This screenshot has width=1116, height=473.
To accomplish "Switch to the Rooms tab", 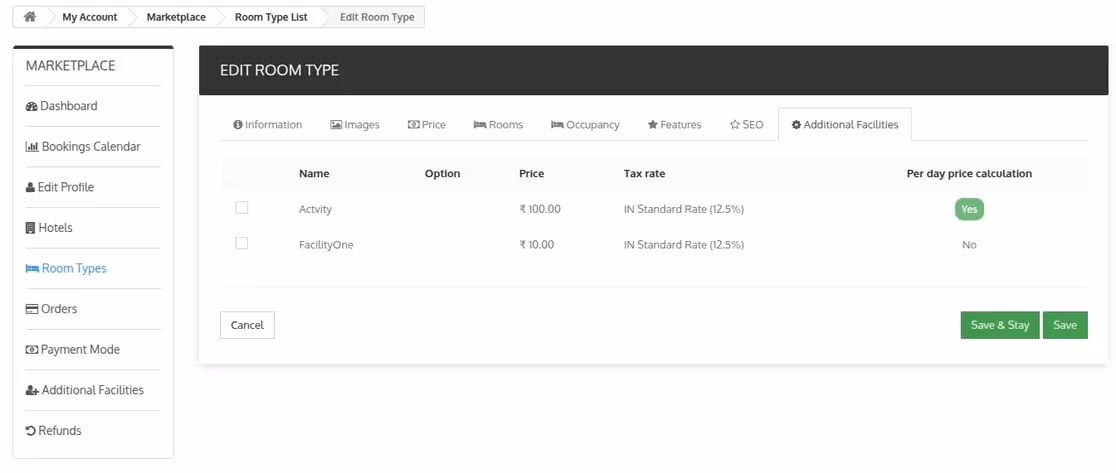I will coord(498,124).
